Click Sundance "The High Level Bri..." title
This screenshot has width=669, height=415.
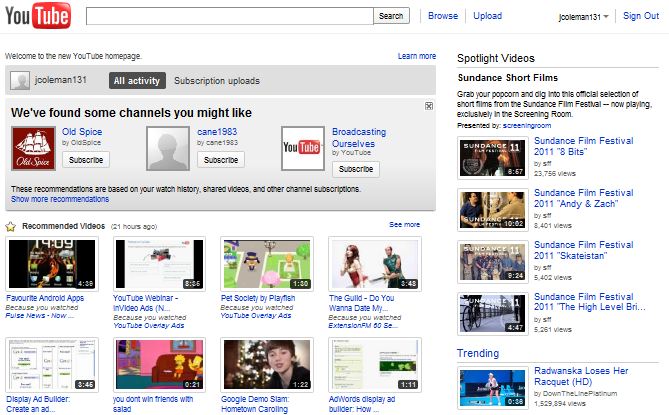[590, 302]
